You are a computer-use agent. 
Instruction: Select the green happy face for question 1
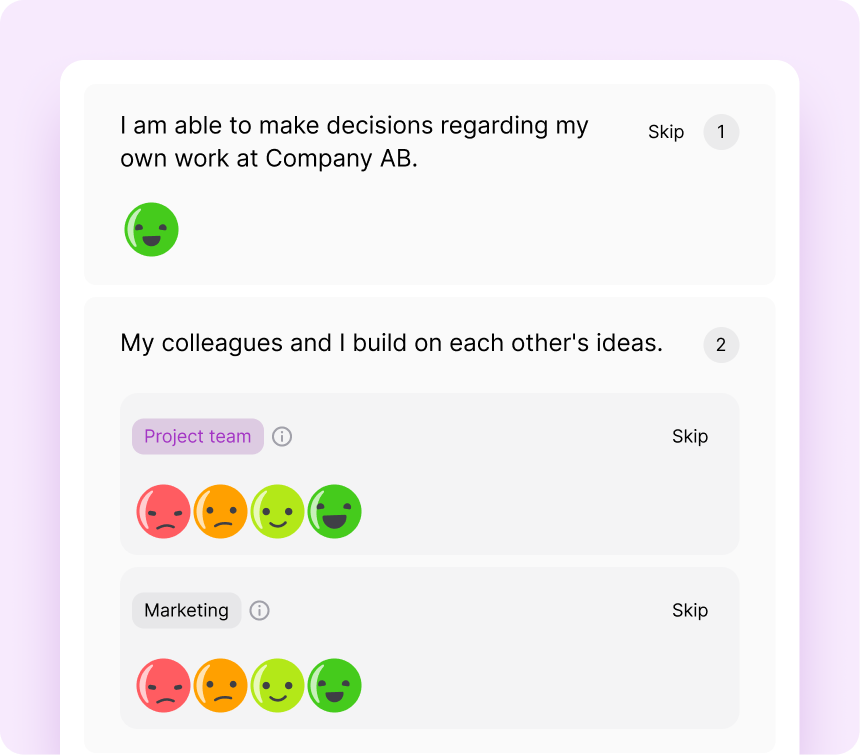click(x=152, y=229)
